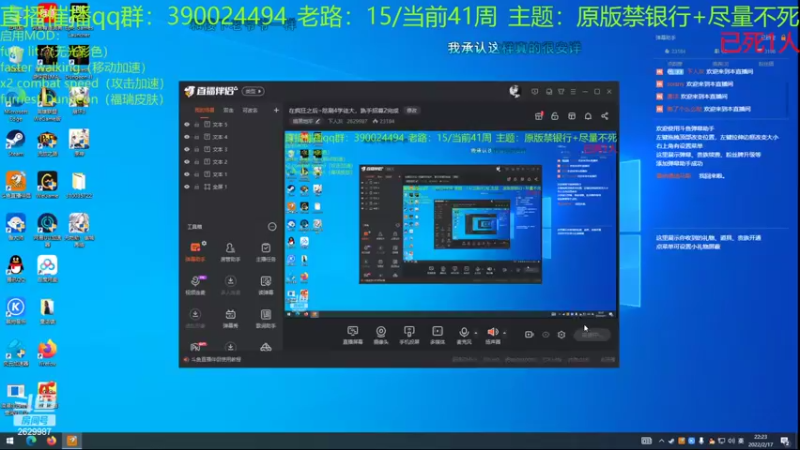The image size is (800, 450).
Task: Hide the 全屏1 layer with its eye icon
Action: coord(187,187)
